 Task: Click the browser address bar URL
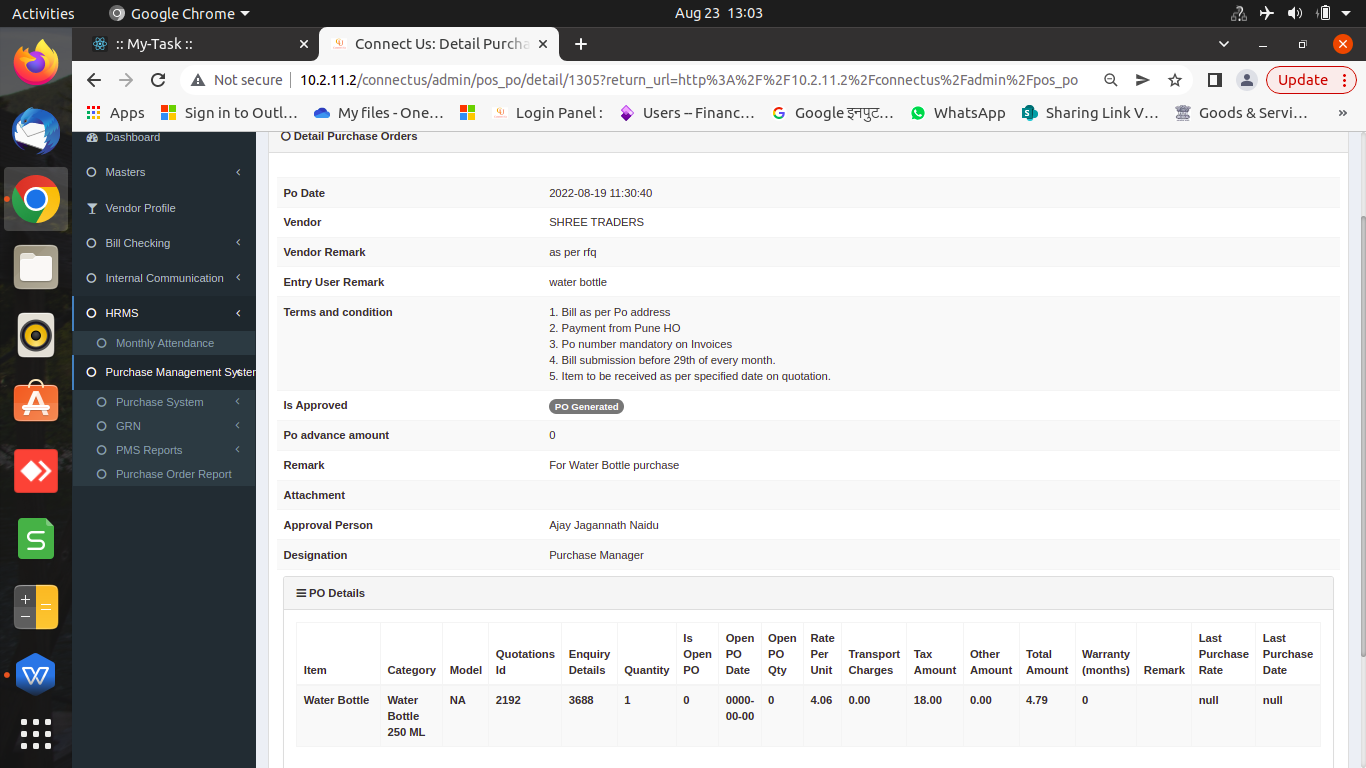tap(689, 80)
